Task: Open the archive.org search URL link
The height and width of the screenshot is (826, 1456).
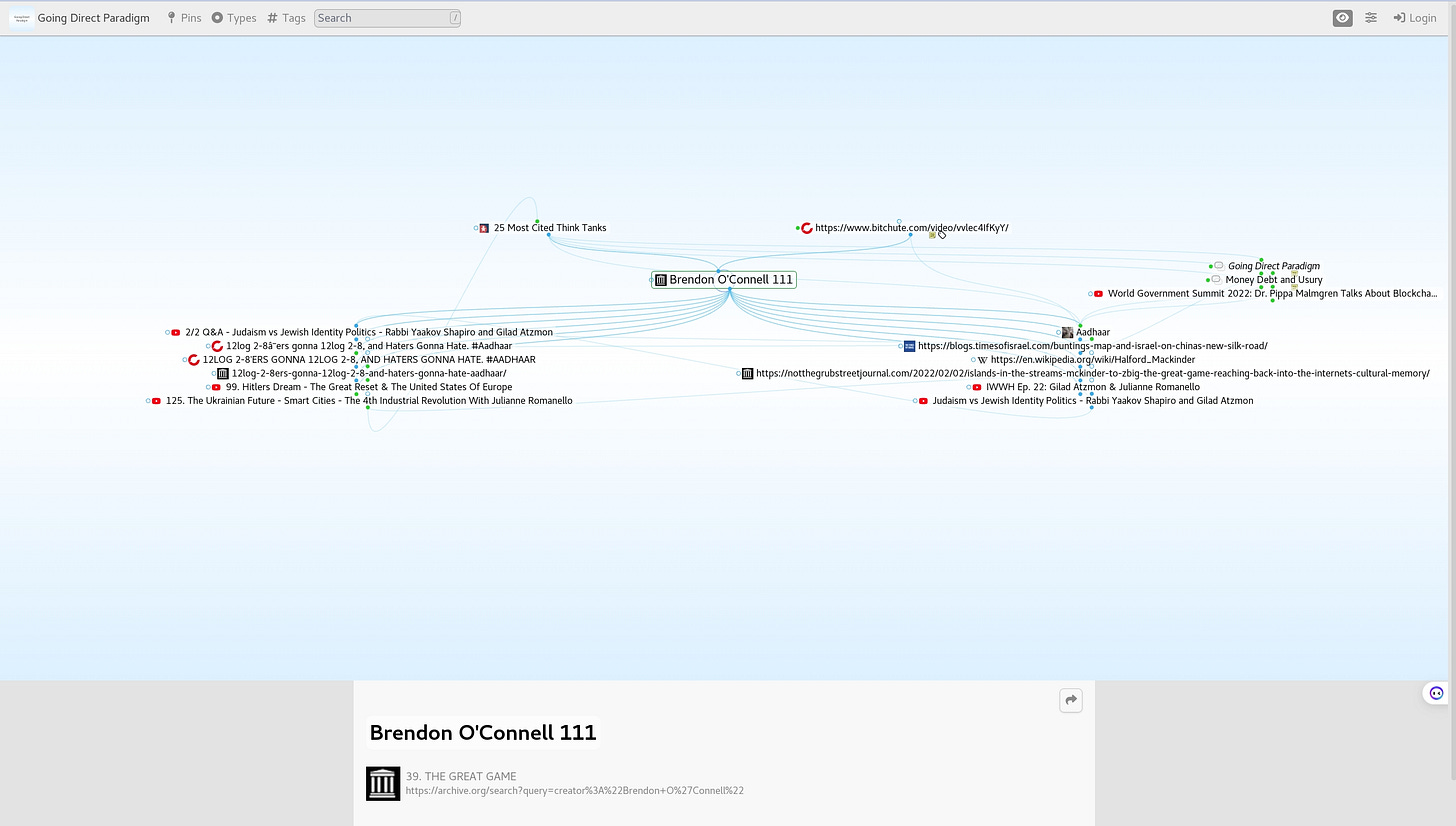Action: click(x=574, y=791)
